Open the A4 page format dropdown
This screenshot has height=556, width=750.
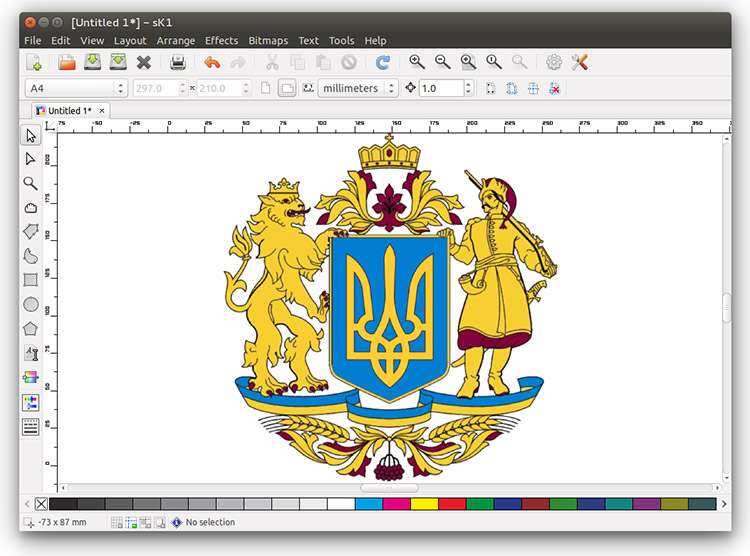coord(76,88)
